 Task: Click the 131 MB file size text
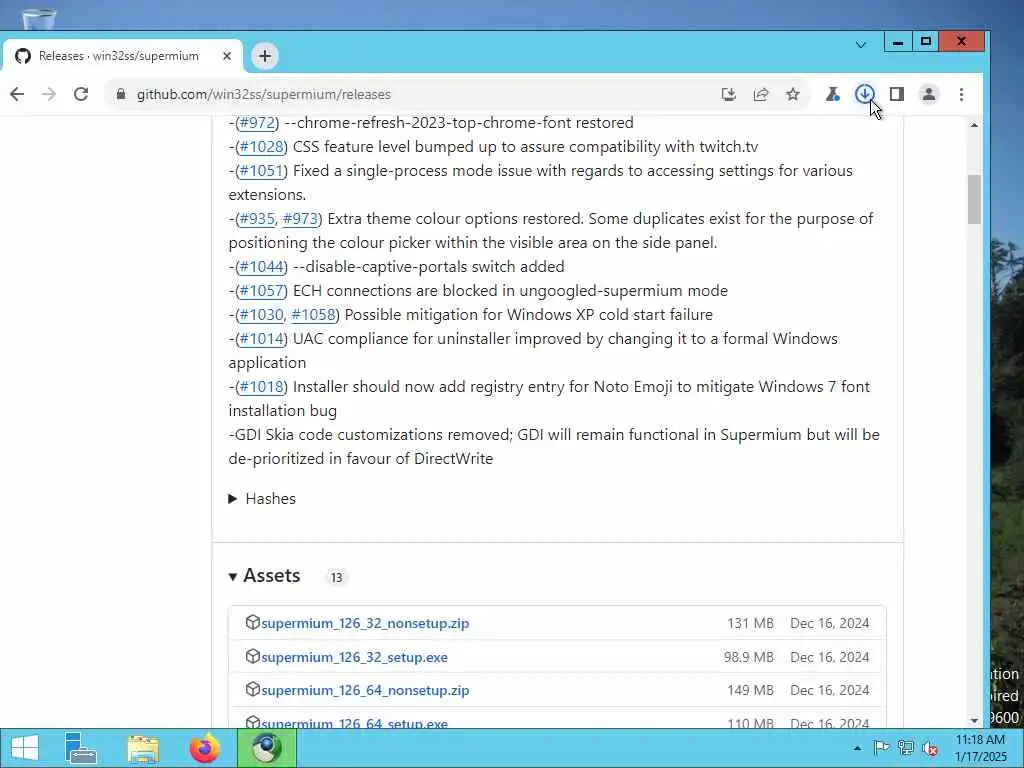tap(750, 624)
